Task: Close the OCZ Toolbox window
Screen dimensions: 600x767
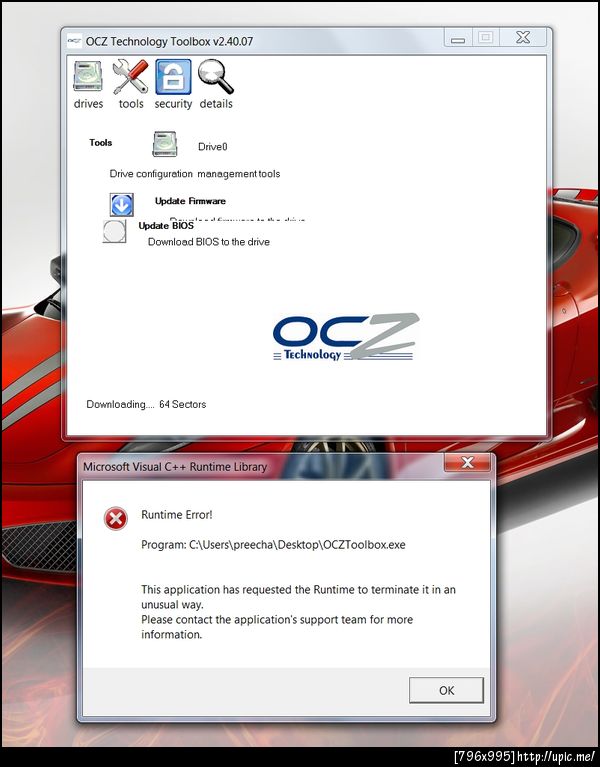Action: click(523, 37)
